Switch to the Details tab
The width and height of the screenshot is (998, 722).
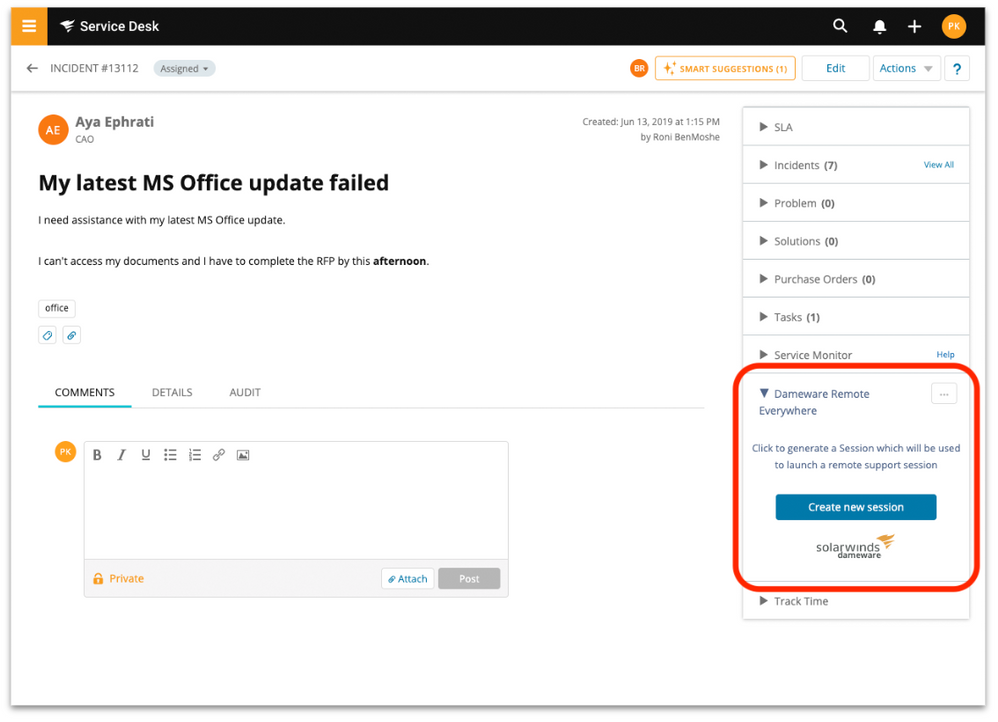tap(172, 393)
